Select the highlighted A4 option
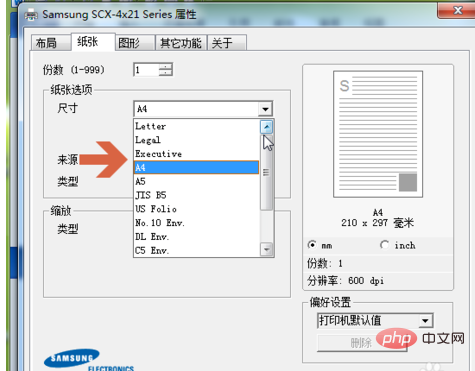The width and height of the screenshot is (475, 371). pyautogui.click(x=197, y=167)
